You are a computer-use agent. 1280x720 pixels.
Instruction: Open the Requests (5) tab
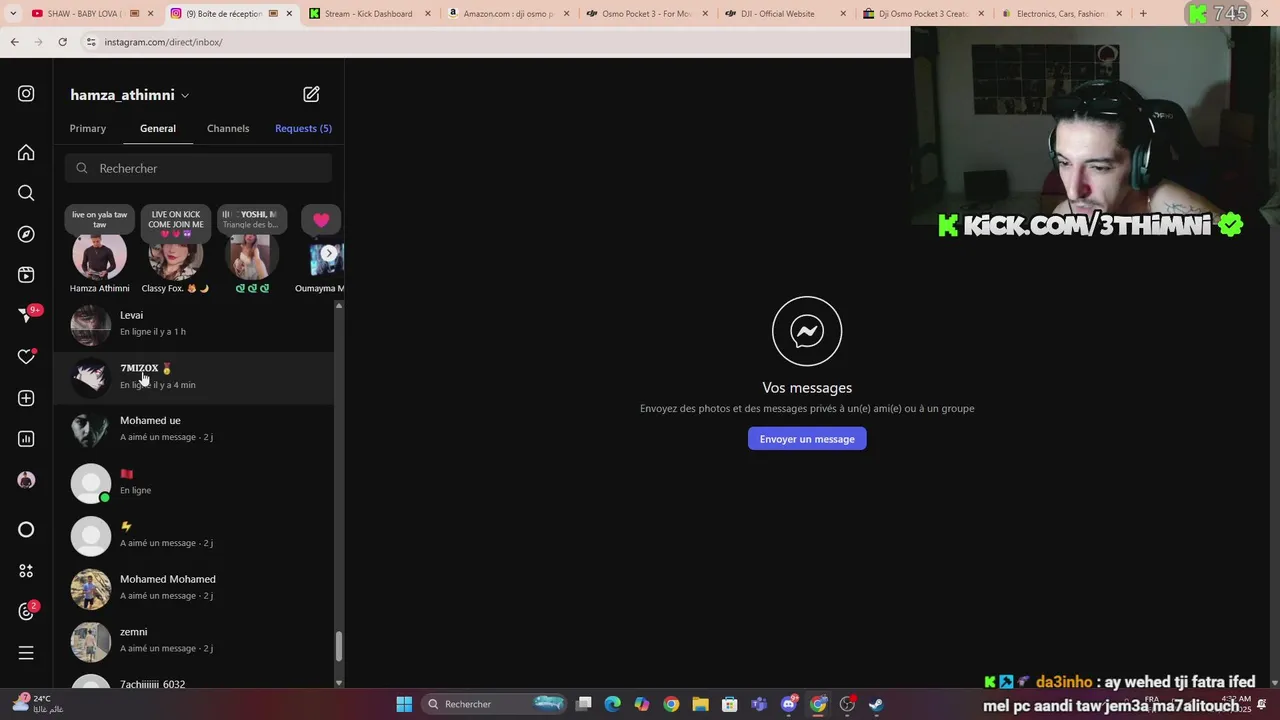303,128
